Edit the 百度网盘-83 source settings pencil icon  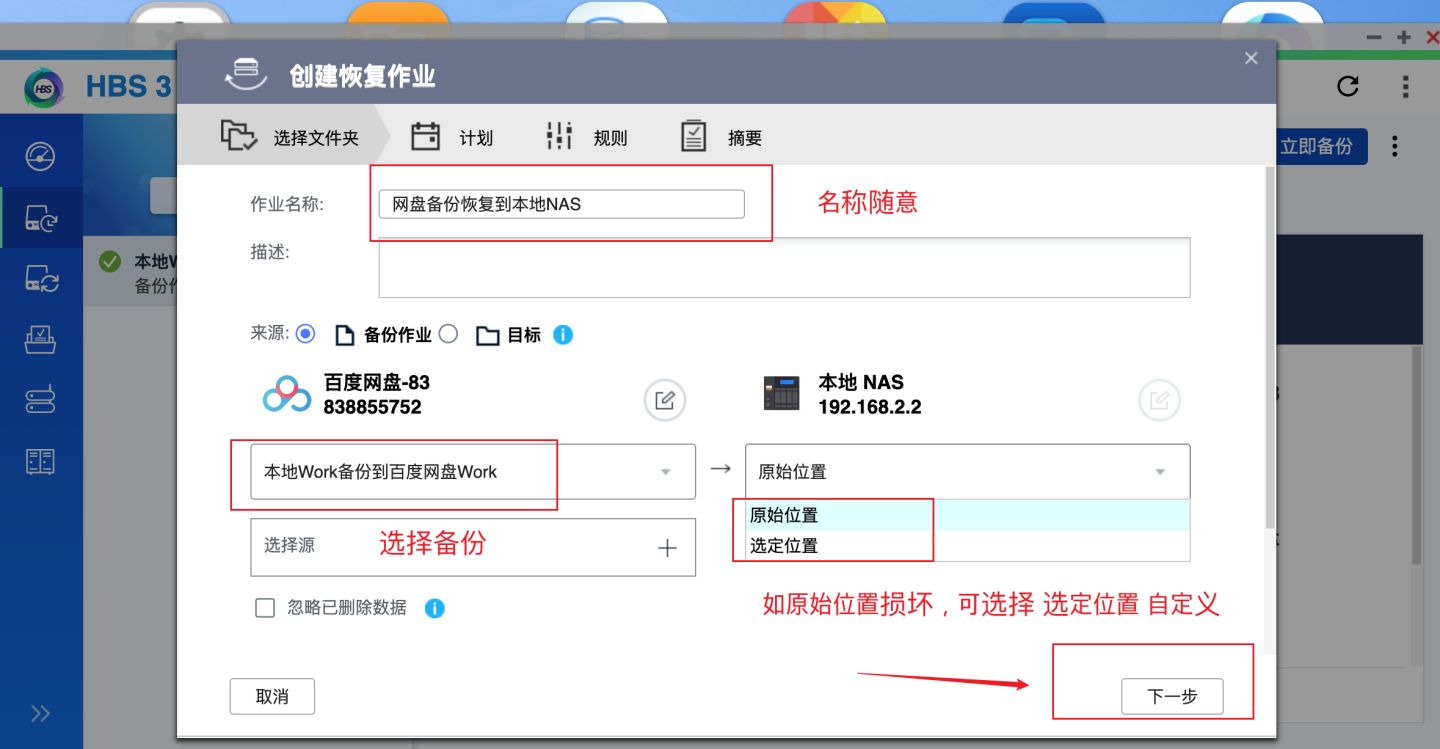(664, 398)
